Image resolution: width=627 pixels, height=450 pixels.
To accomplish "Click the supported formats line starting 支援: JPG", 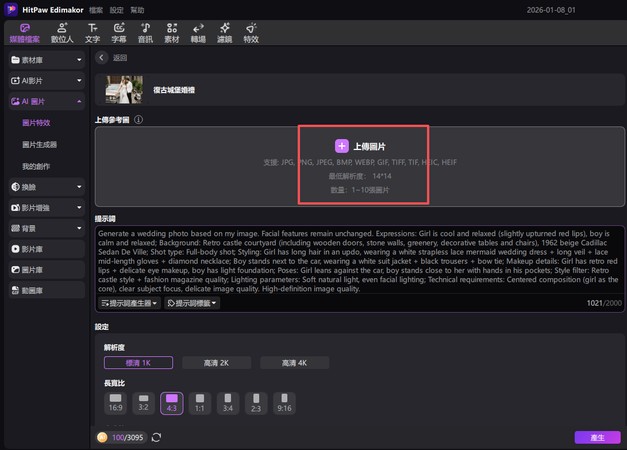I will 360,162.
